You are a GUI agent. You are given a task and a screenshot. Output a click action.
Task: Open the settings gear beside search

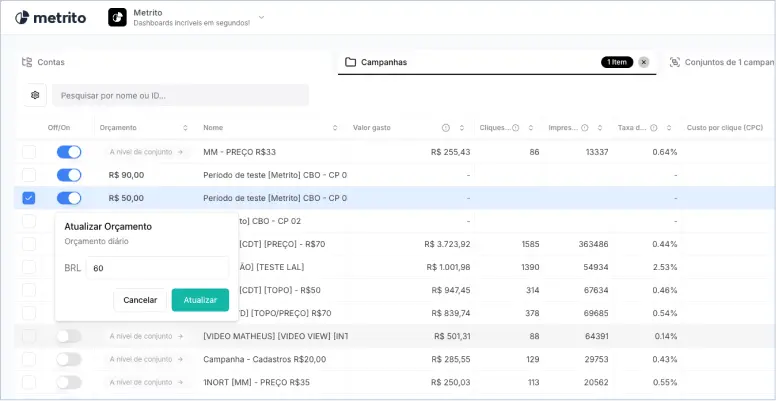[36, 95]
